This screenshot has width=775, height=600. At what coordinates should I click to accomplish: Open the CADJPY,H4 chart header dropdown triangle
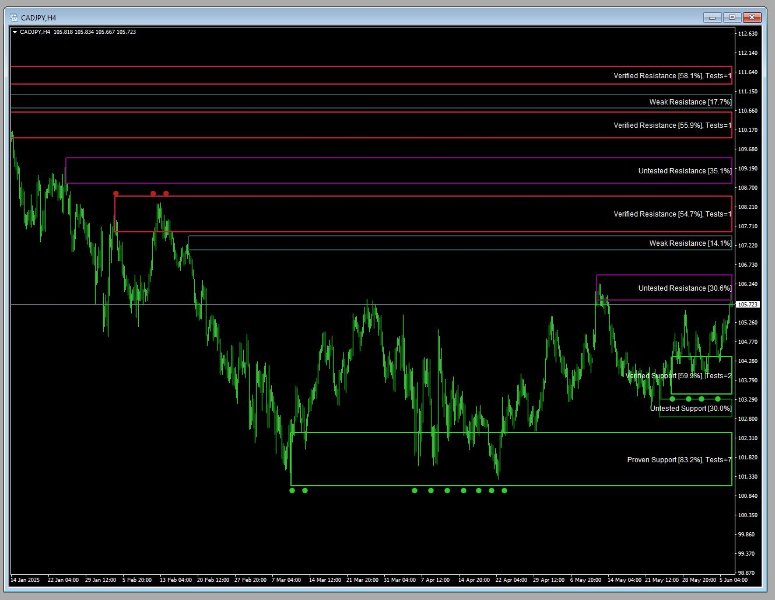click(x=15, y=32)
